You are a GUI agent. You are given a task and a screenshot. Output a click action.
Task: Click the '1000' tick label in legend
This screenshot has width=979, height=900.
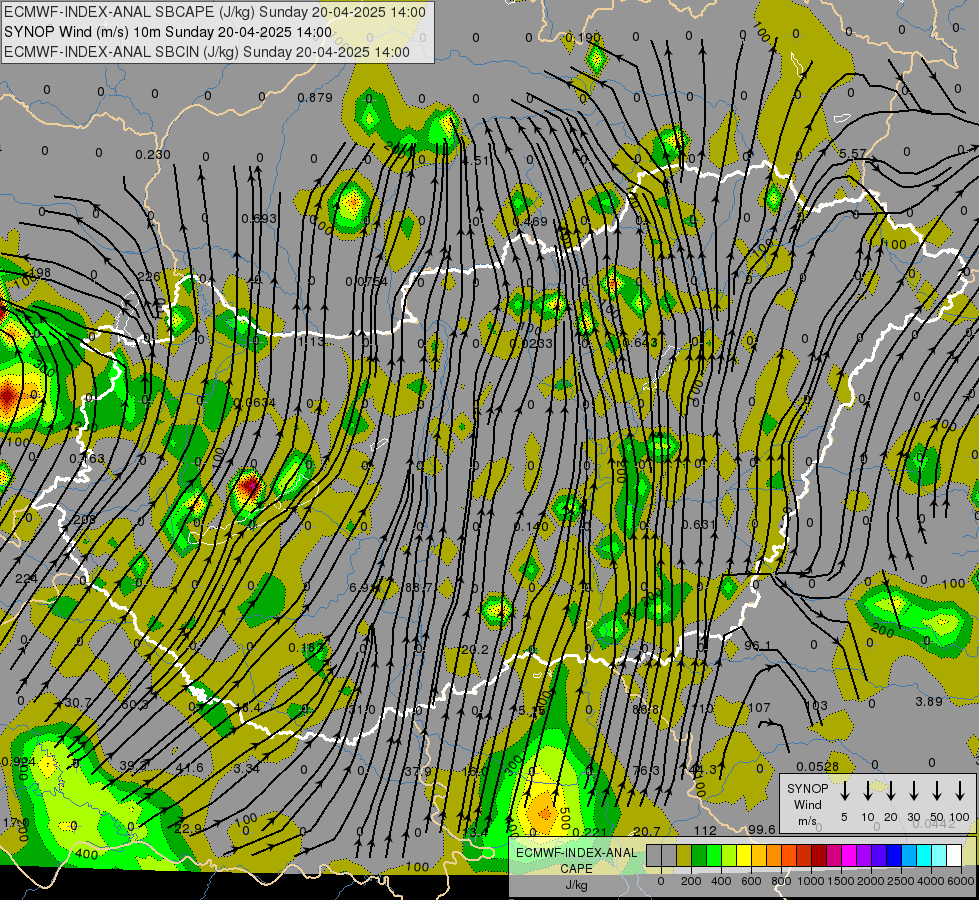(x=811, y=881)
